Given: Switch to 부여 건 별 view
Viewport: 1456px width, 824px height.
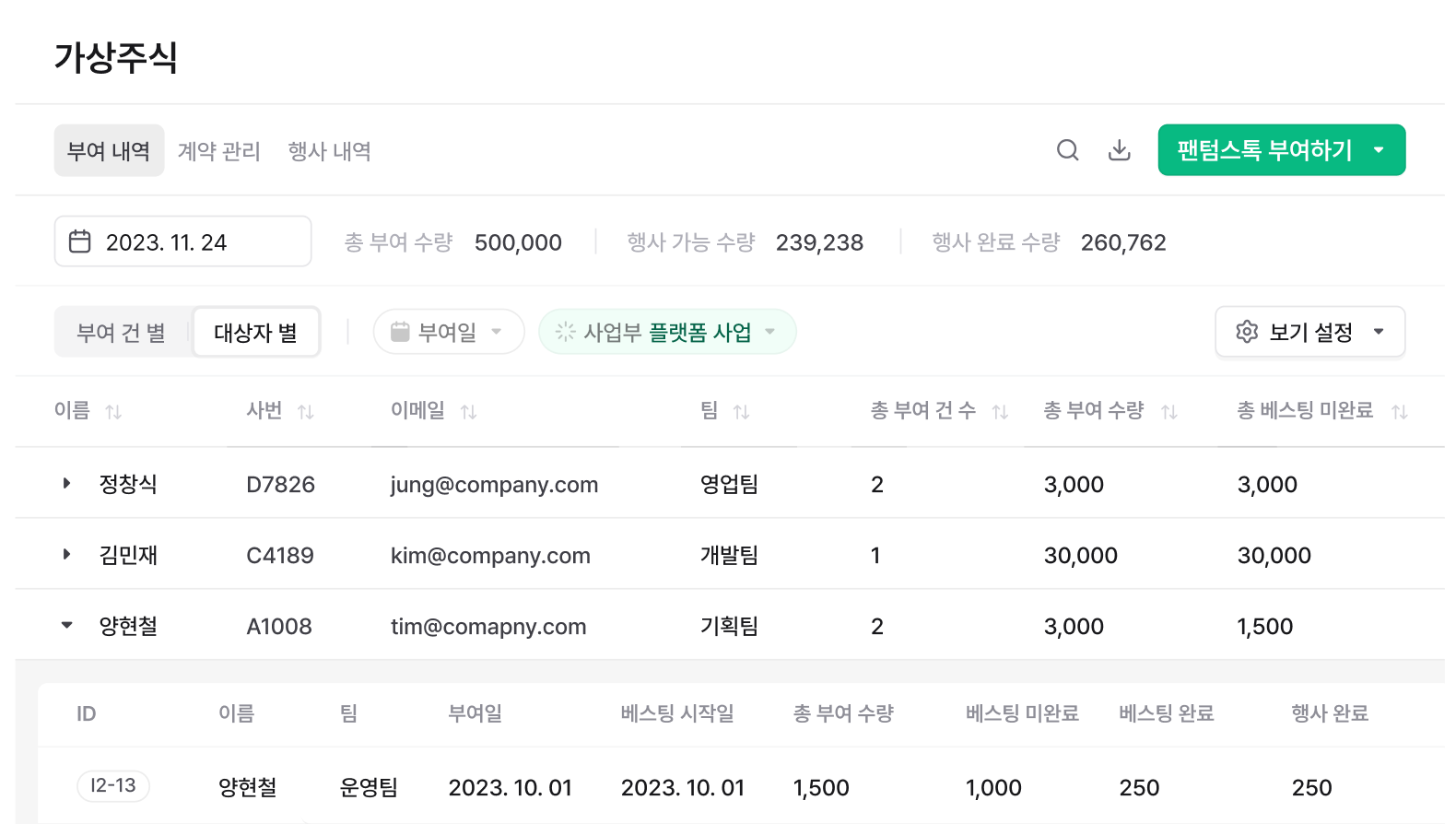Looking at the screenshot, I should pyautogui.click(x=122, y=332).
